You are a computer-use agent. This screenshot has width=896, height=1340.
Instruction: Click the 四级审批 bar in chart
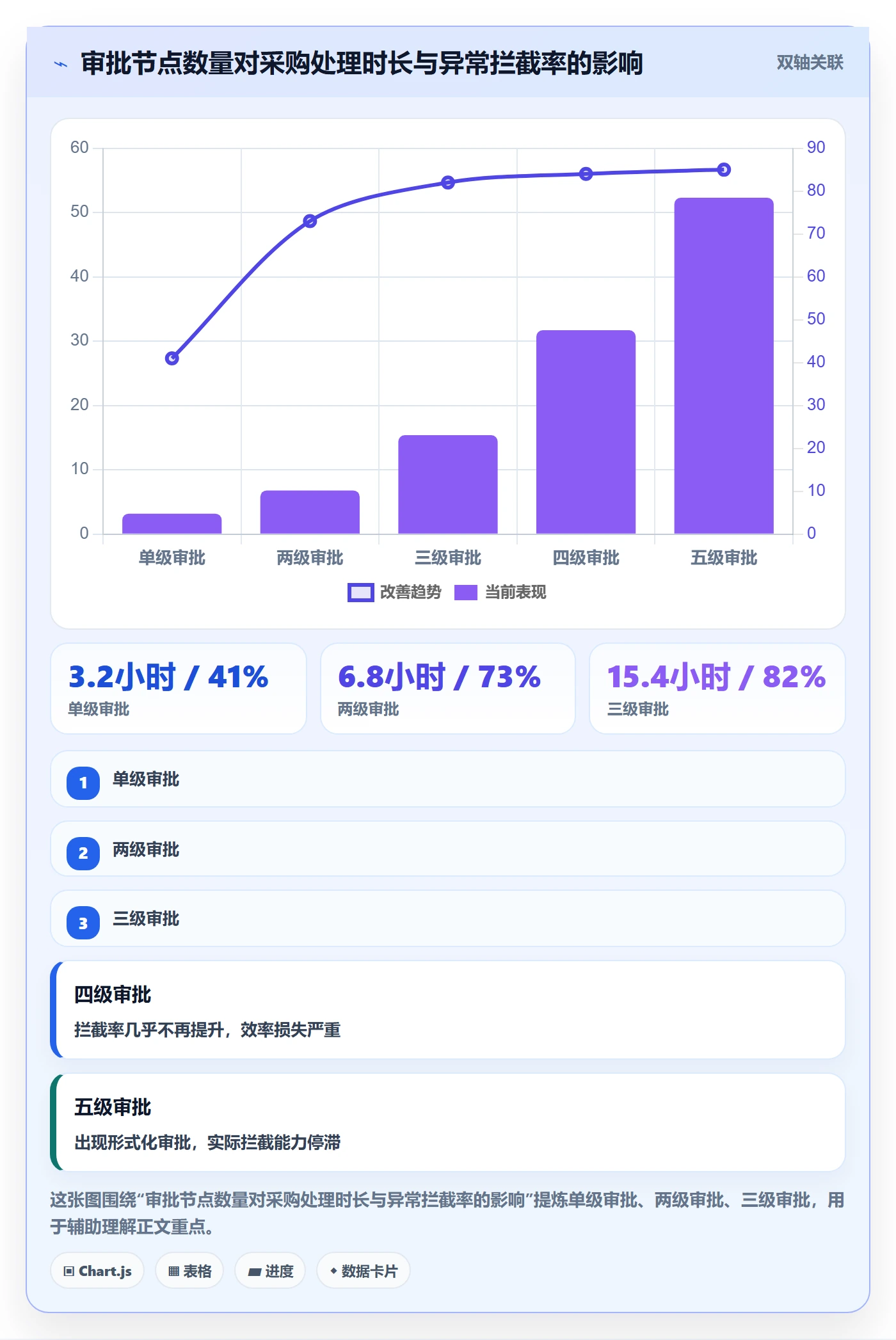[x=586, y=432]
